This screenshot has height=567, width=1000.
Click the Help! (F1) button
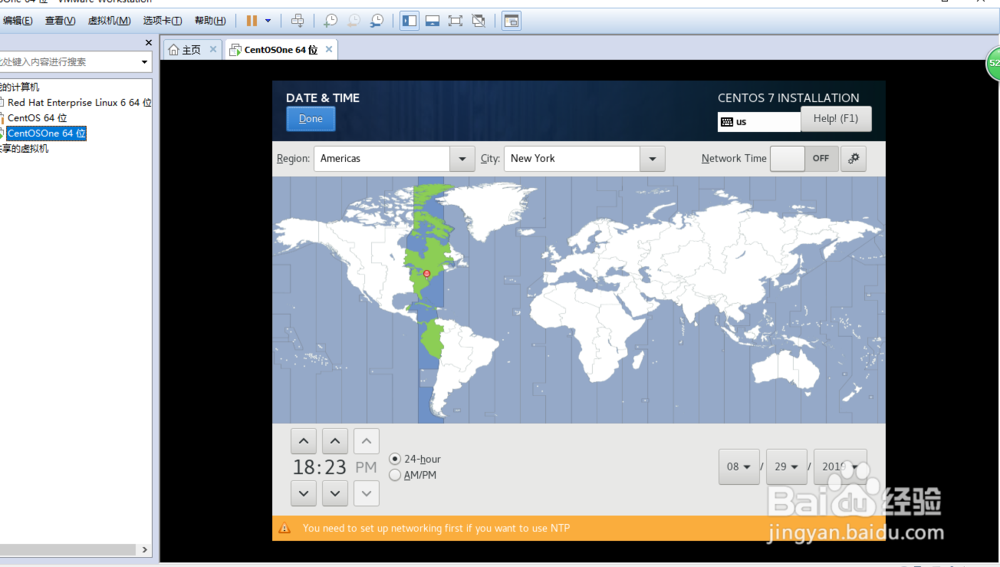835,119
